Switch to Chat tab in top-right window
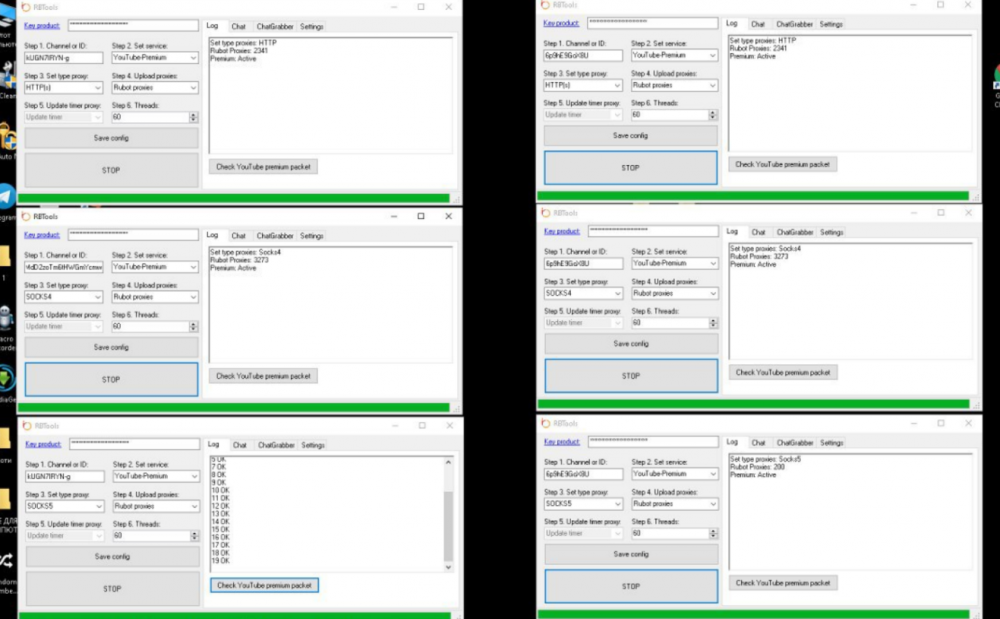 point(758,23)
